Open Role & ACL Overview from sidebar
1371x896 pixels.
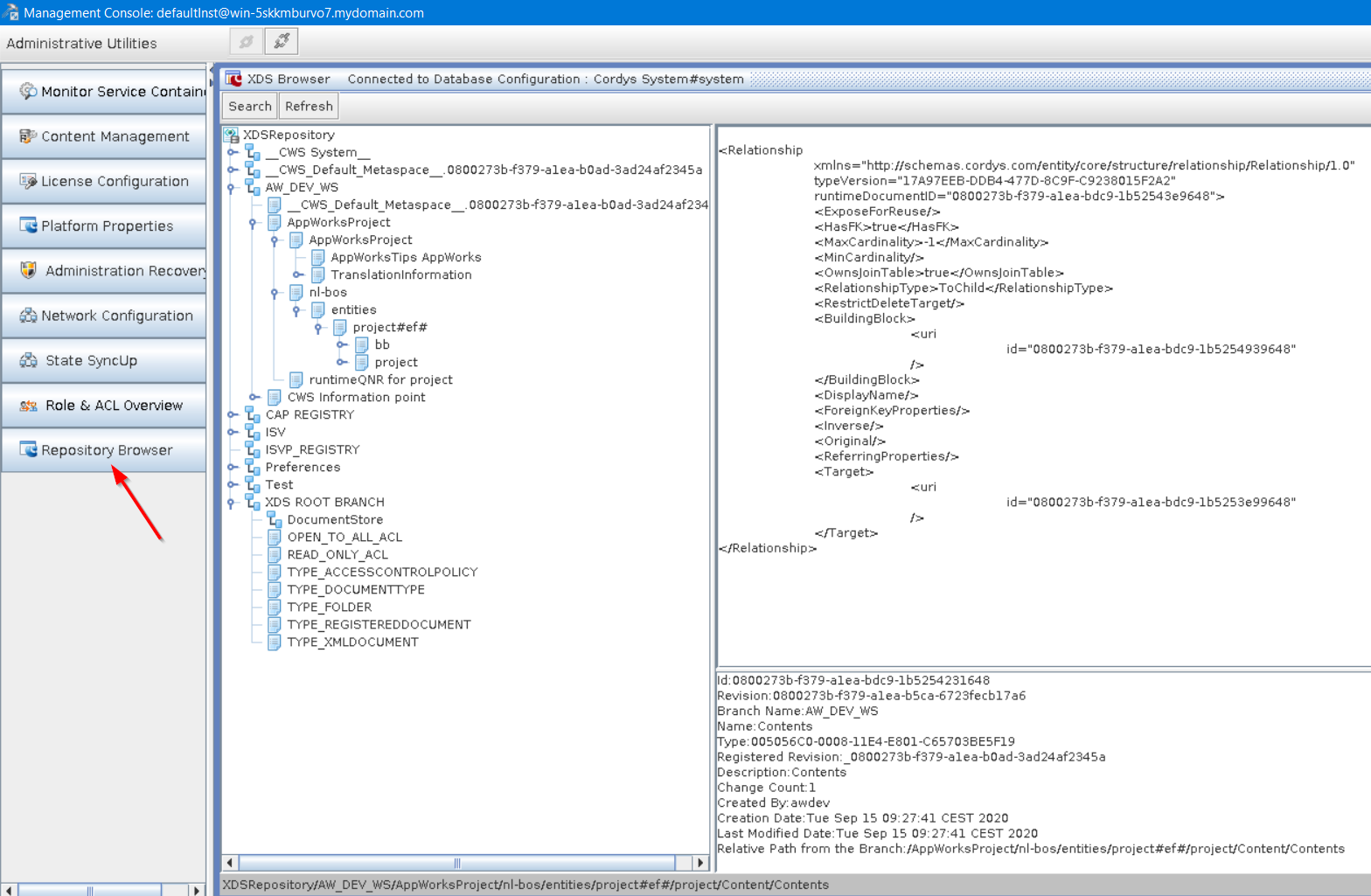pyautogui.click(x=103, y=405)
